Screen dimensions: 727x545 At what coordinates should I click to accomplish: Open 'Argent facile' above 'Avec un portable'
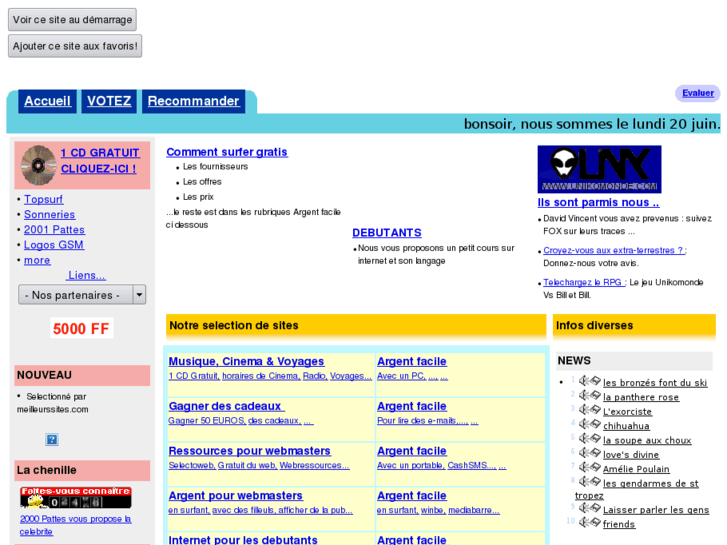click(x=412, y=451)
